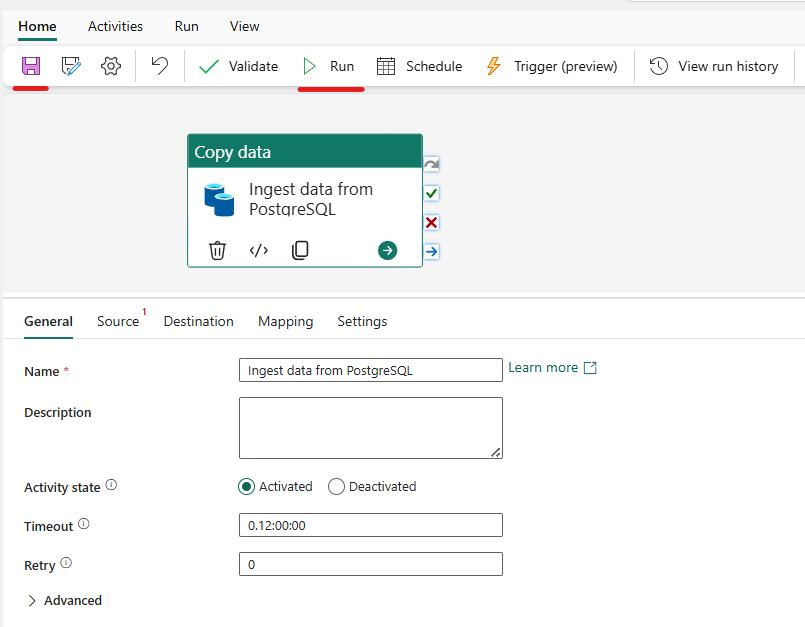Save the pipeline with the purple disk icon
Image resolution: width=805 pixels, height=627 pixels.
tap(31, 66)
